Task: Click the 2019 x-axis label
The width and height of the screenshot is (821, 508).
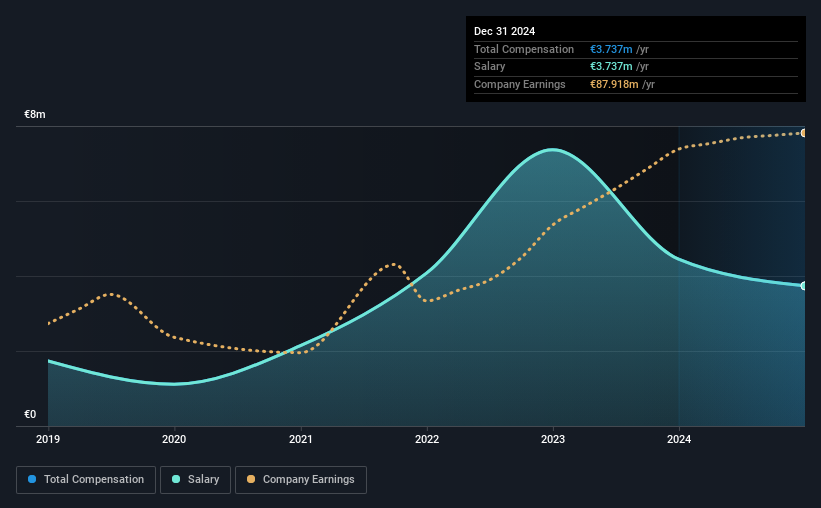Action: (x=48, y=439)
